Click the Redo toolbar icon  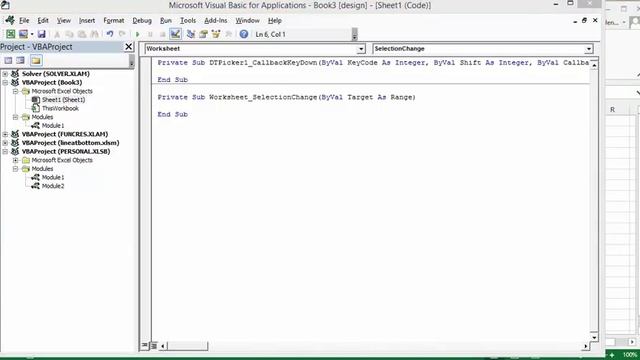pos(122,34)
